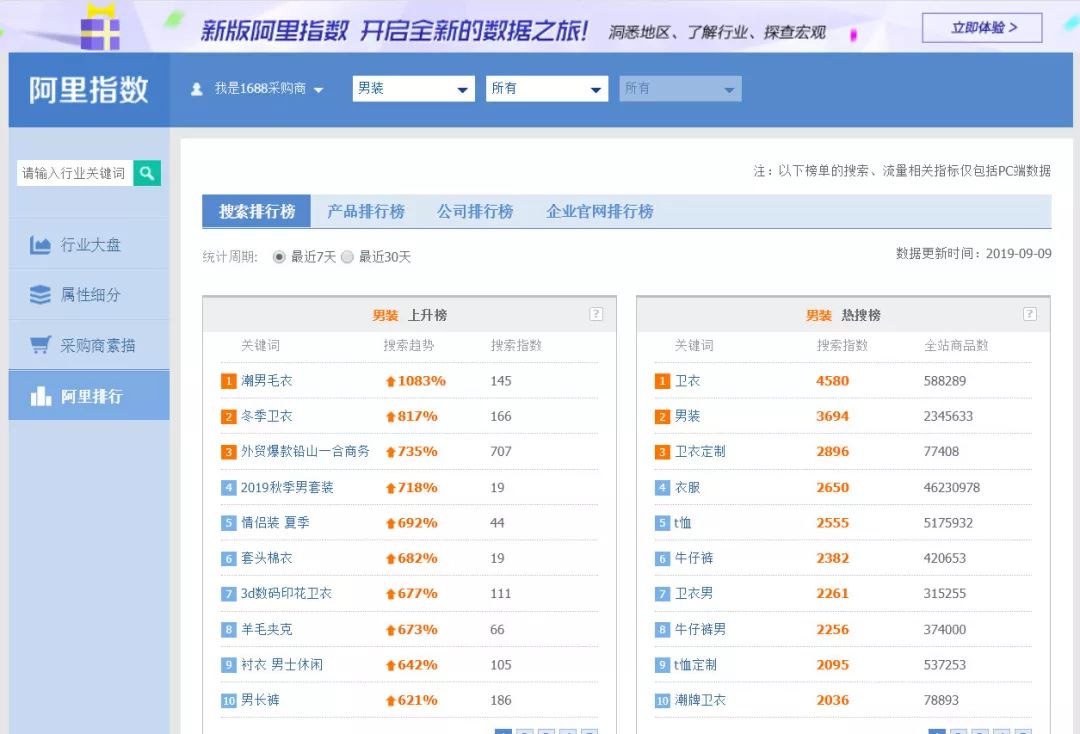Image resolution: width=1080 pixels, height=734 pixels.
Task: Click the green search magnifier icon
Action: pos(147,173)
